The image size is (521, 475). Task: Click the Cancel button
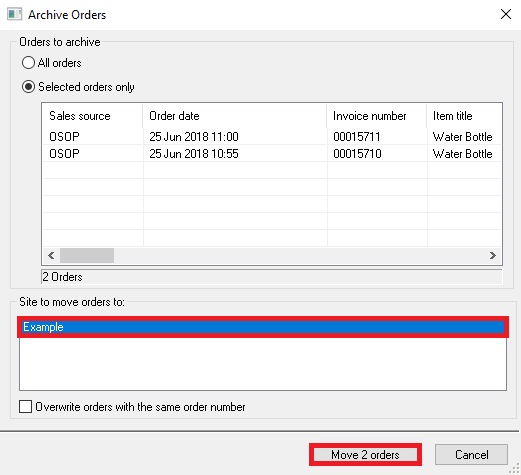coord(471,454)
